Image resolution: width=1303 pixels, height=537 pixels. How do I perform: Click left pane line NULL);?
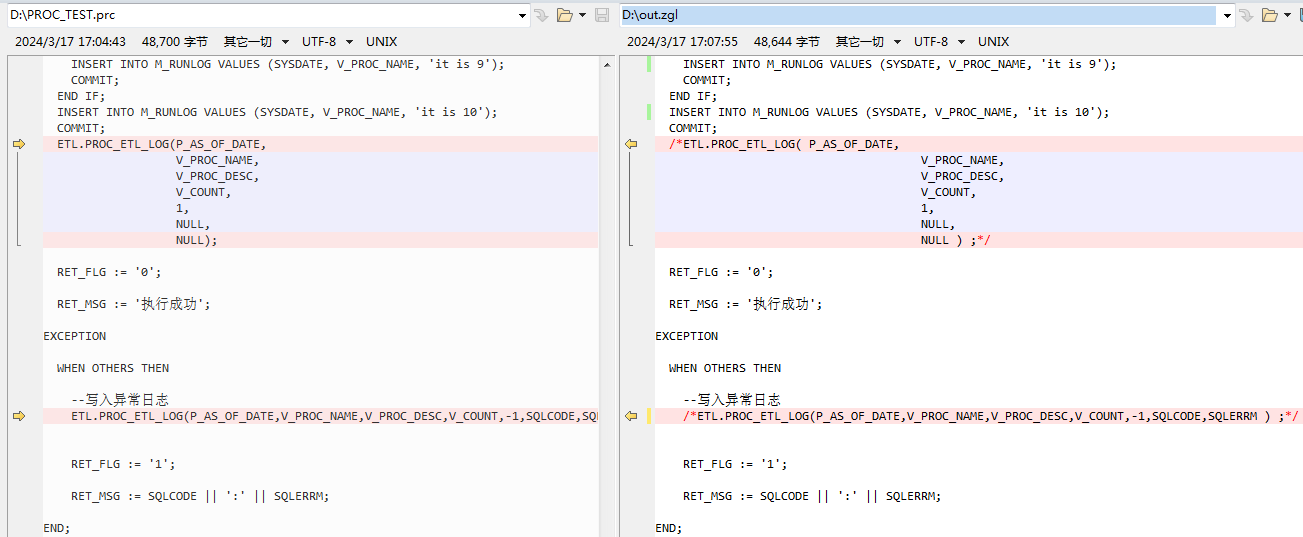tap(196, 240)
